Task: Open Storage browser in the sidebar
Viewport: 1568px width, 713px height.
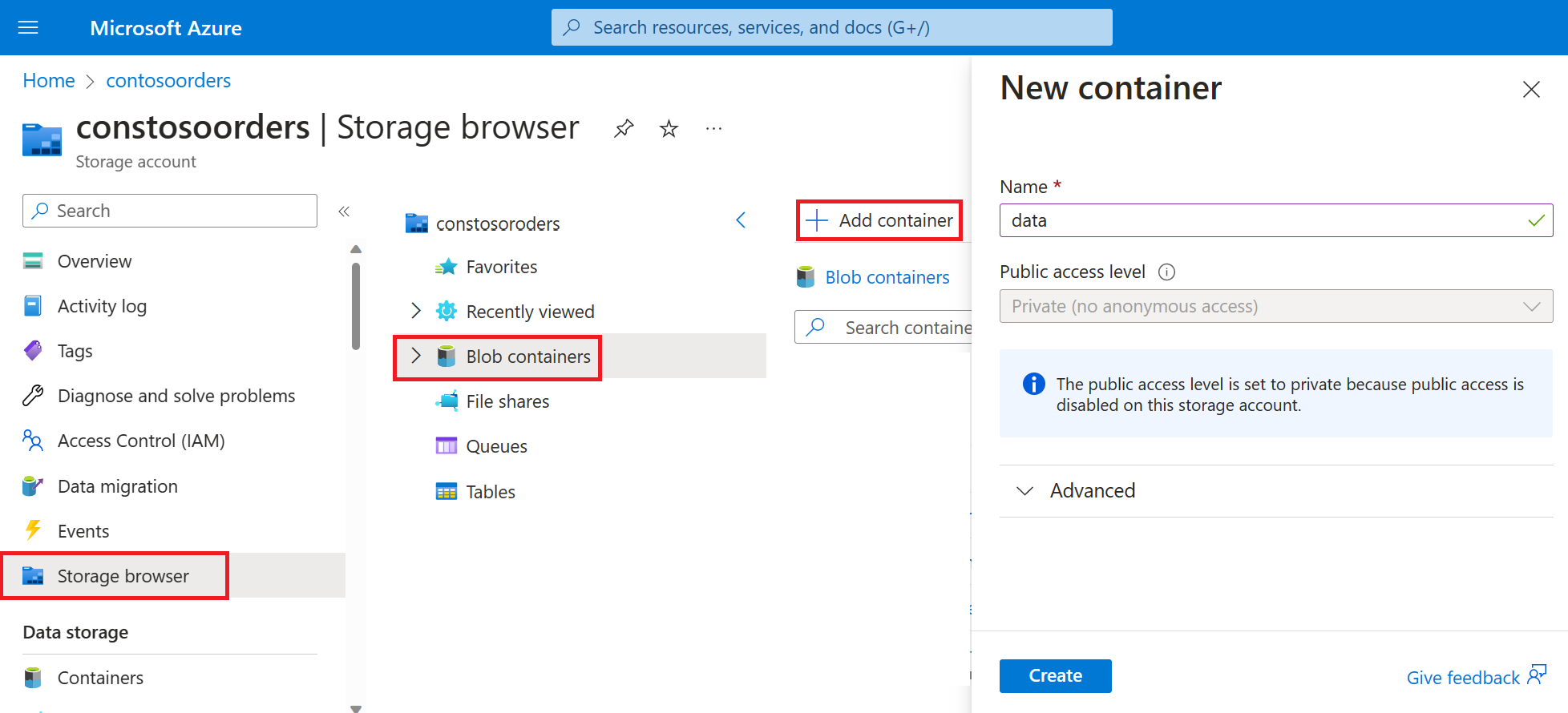Action: (x=123, y=576)
